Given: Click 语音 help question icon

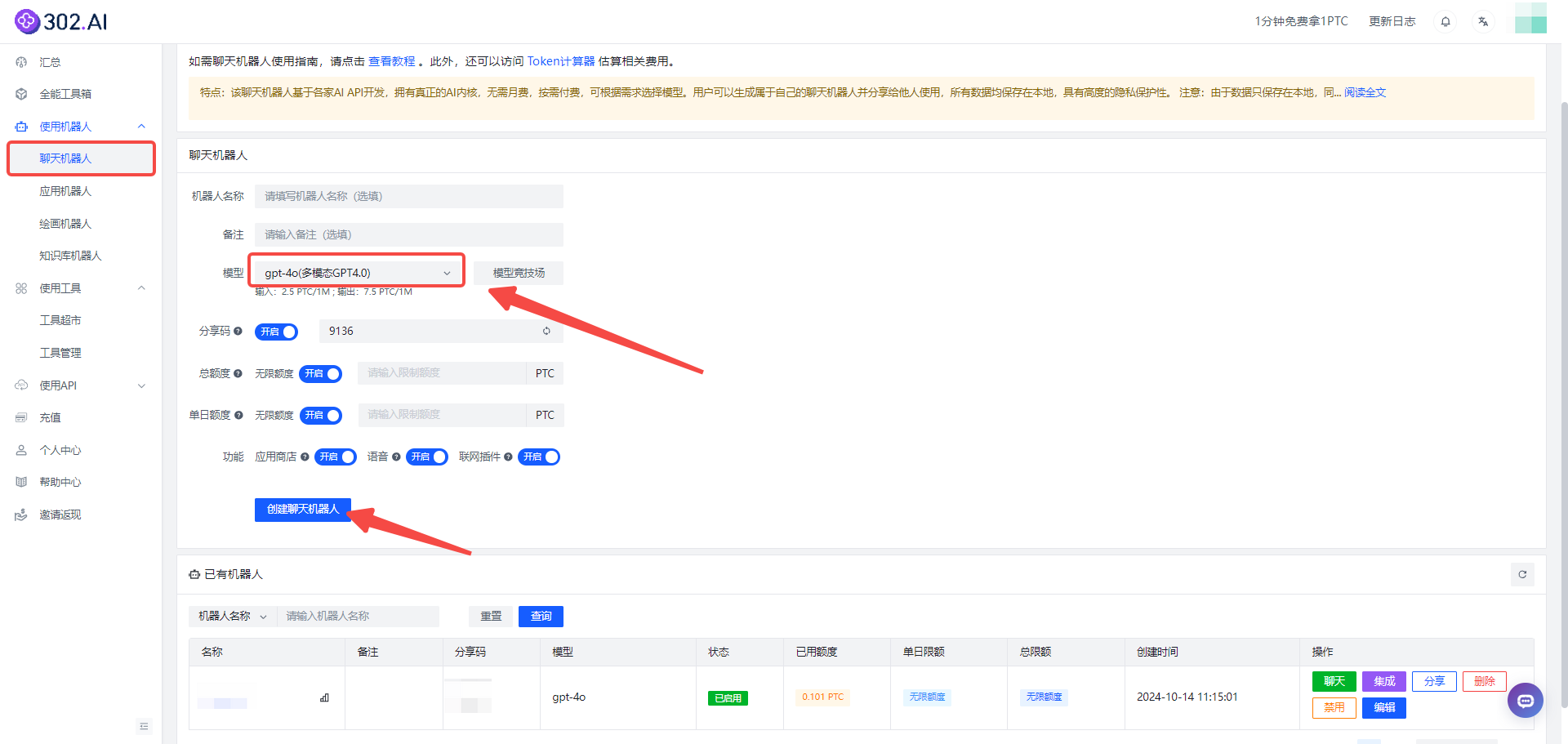Looking at the screenshot, I should [396, 457].
